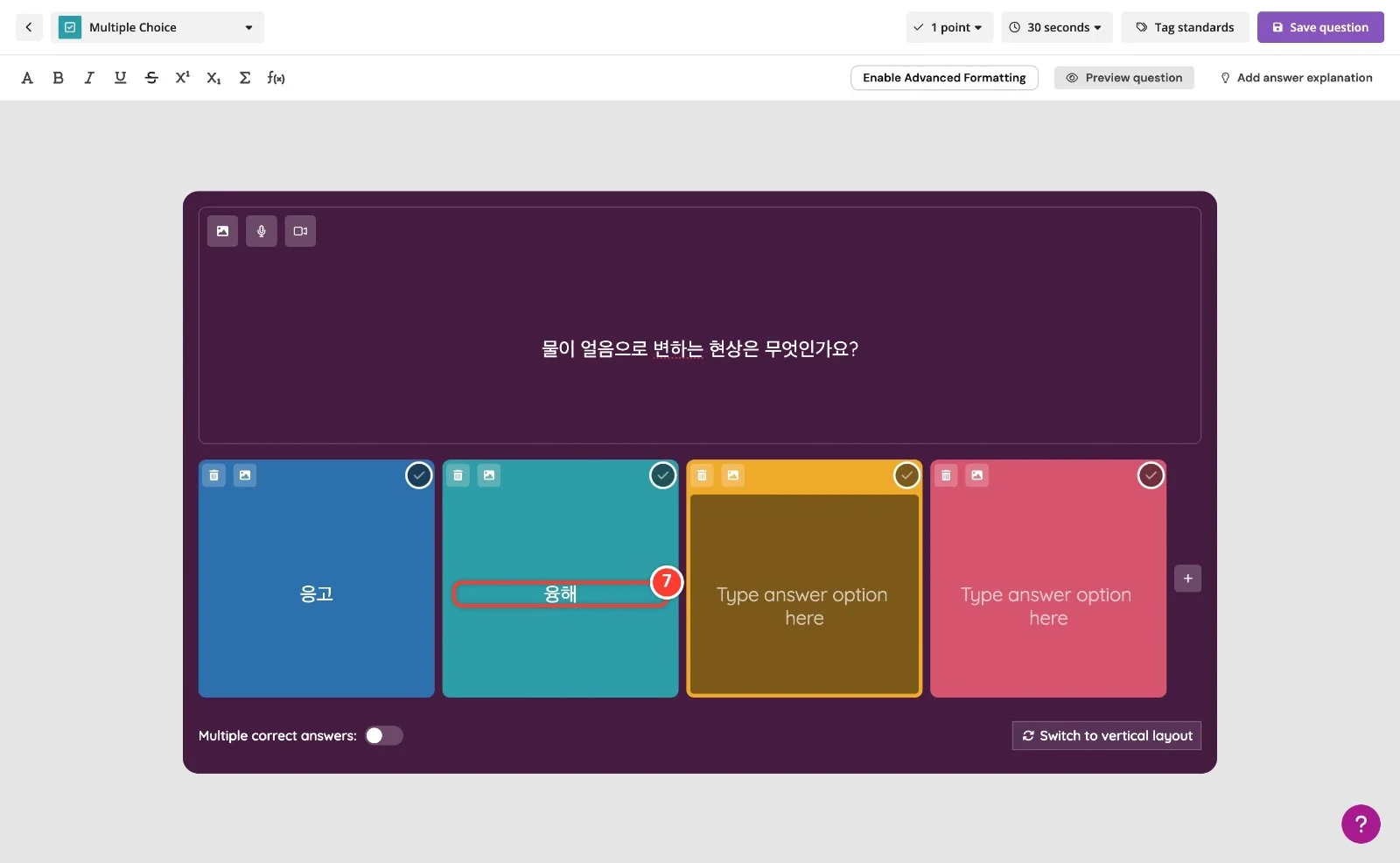Edit the 융해 answer text

561,594
